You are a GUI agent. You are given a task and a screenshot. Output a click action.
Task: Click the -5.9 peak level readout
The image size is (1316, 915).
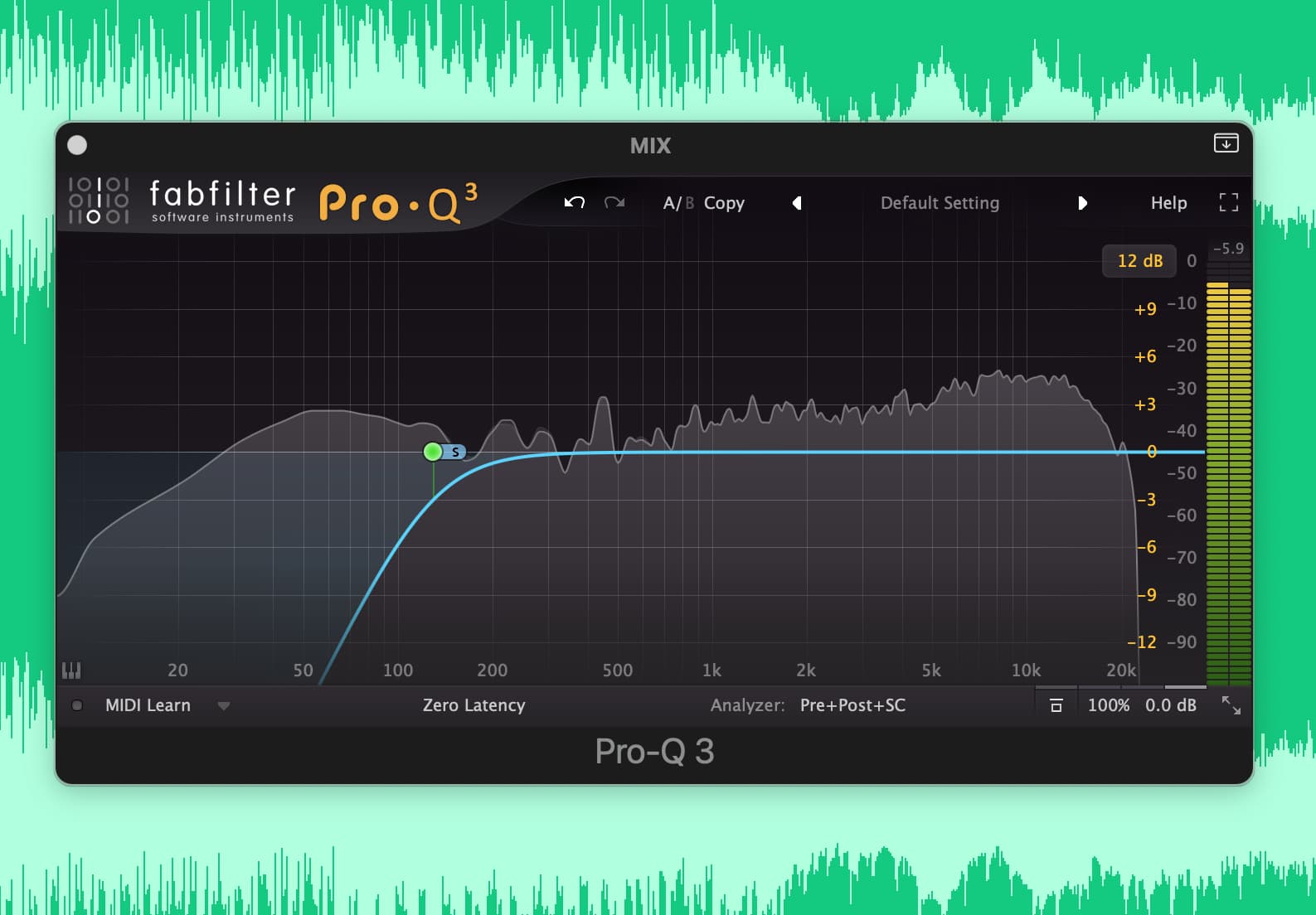pyautogui.click(x=1228, y=249)
